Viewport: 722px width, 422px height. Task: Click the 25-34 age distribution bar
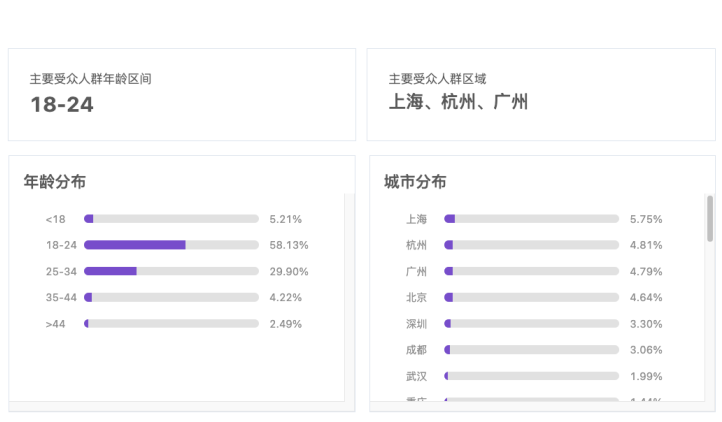(x=171, y=271)
